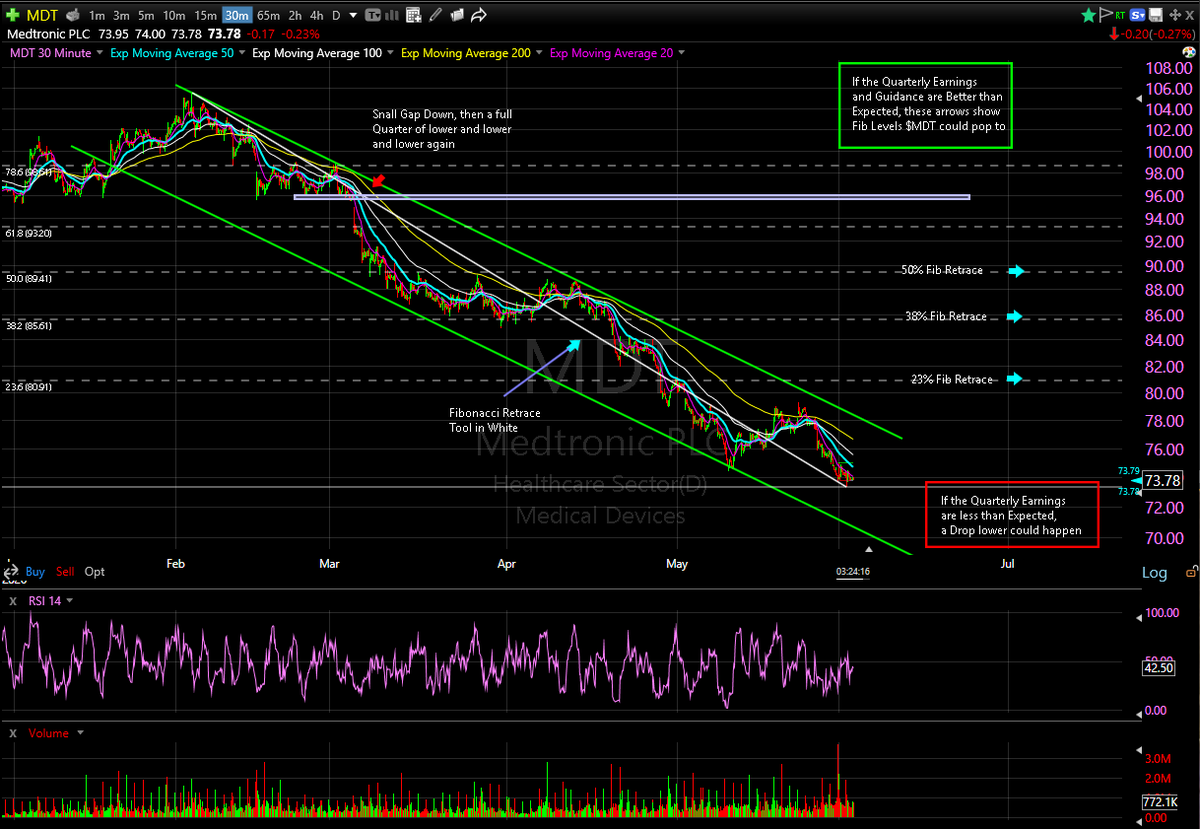Click the '23% Fib Retrace' label

coord(952,380)
